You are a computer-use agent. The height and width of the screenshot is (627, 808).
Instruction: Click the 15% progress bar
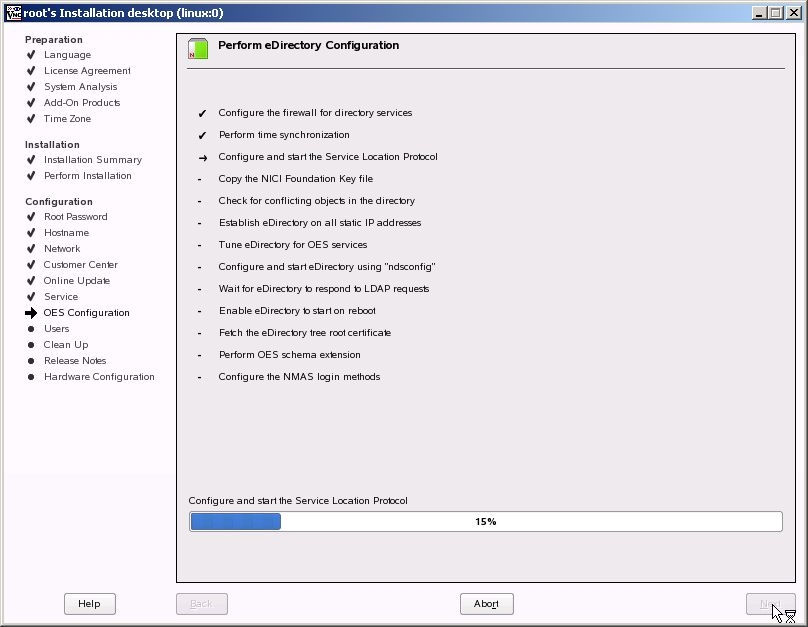(x=485, y=521)
